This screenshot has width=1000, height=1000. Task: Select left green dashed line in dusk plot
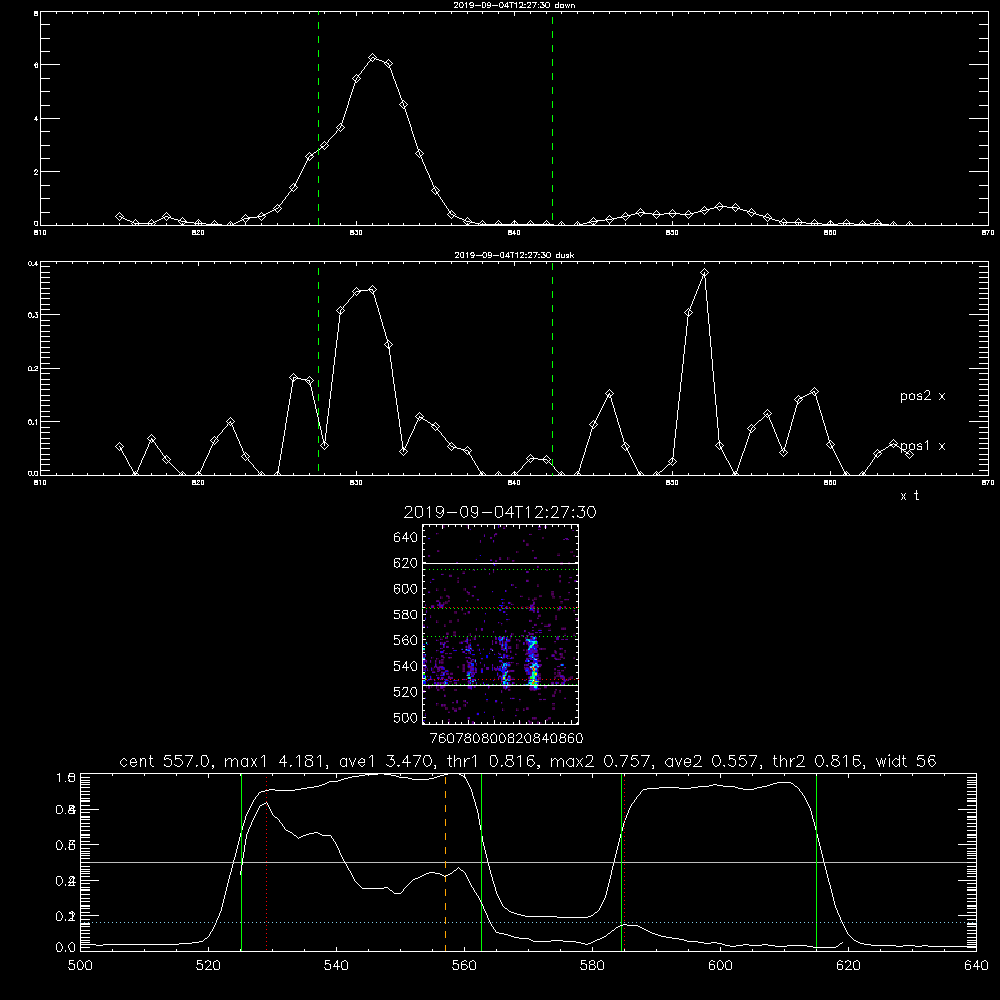[318, 369]
